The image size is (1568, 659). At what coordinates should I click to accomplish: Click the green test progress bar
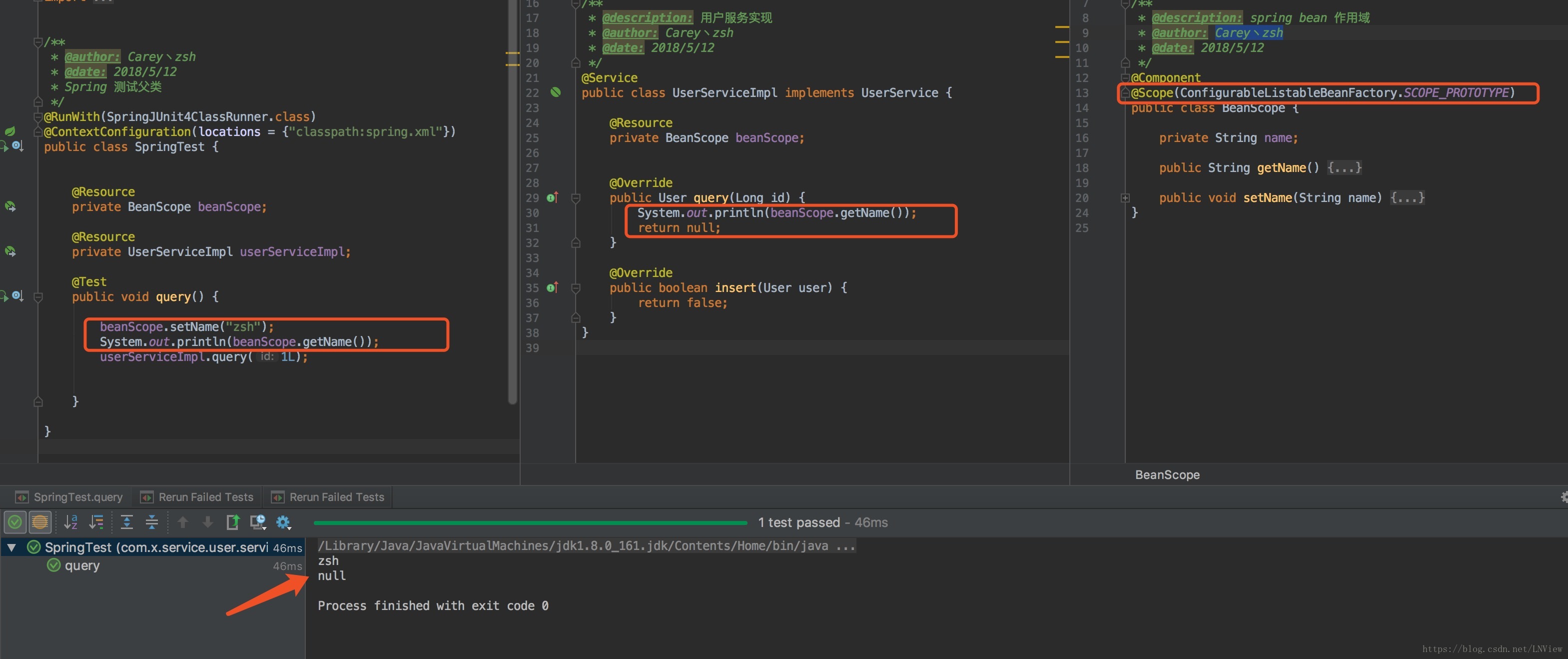coord(530,522)
